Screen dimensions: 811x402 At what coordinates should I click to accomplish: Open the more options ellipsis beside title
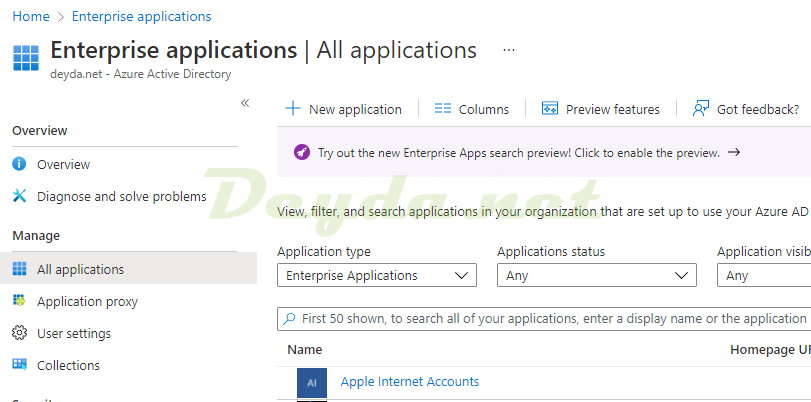tap(508, 50)
